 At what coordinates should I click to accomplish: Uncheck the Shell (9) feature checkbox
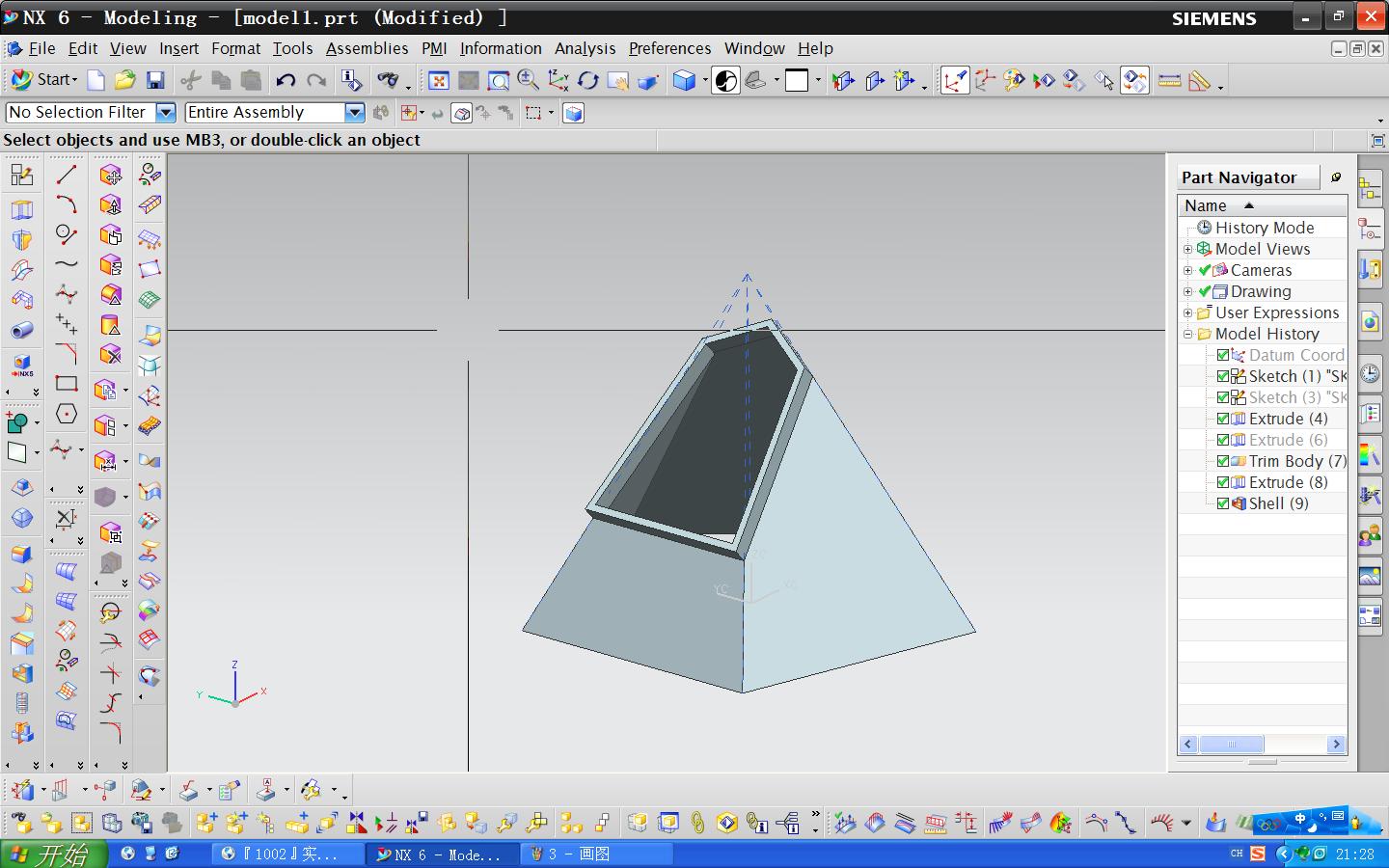[x=1223, y=503]
